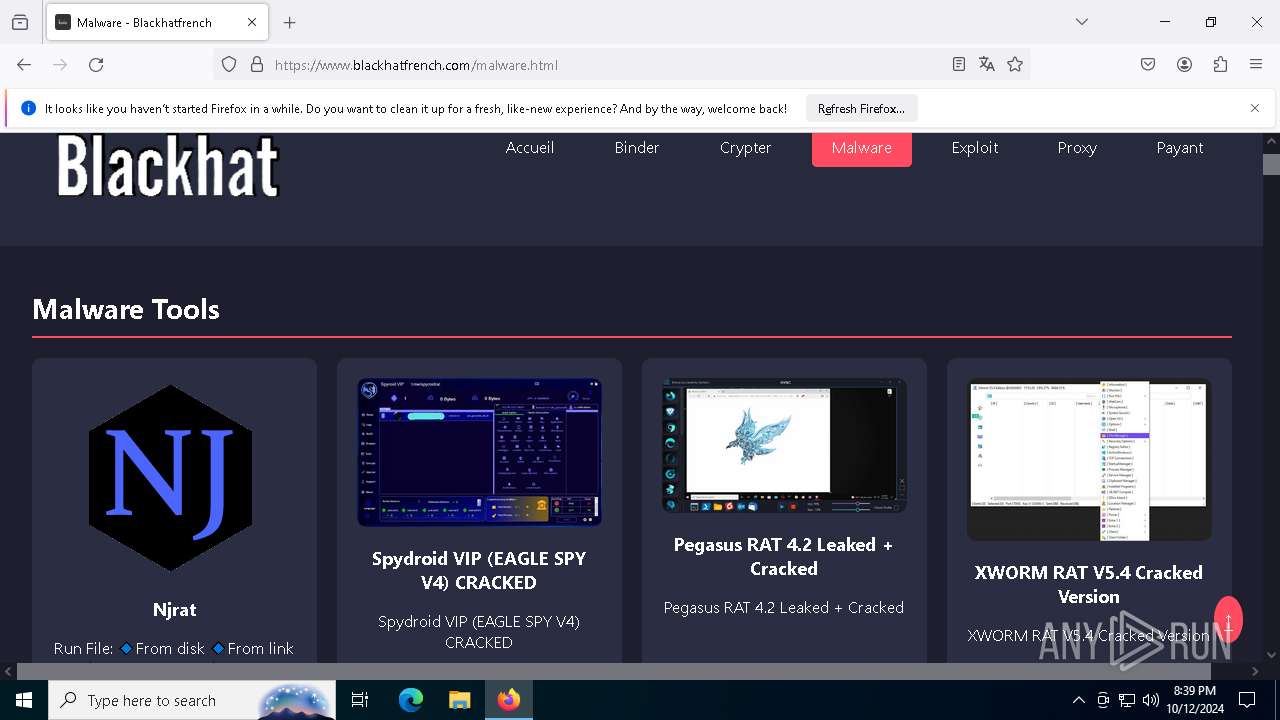The width and height of the screenshot is (1280, 720).
Task: Open the clock showing 8:39 PM
Action: (1195, 700)
